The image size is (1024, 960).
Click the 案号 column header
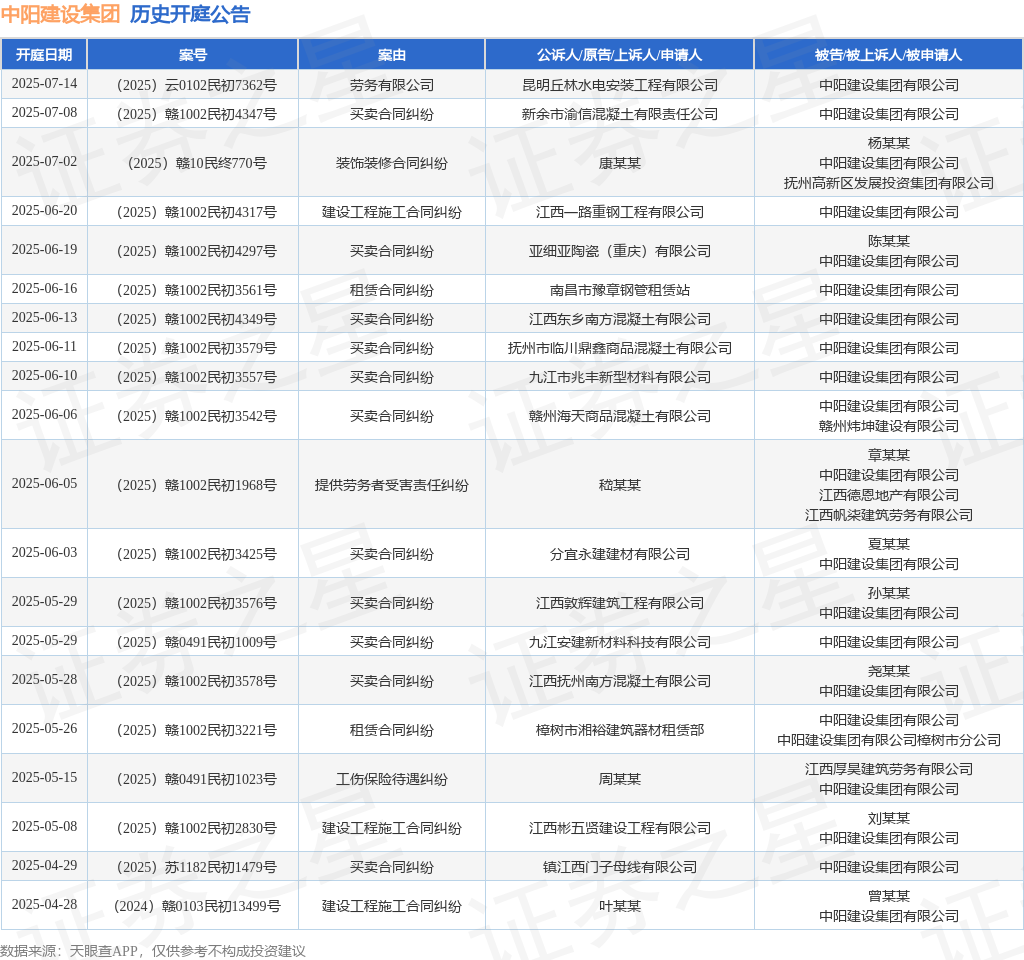[x=193, y=55]
